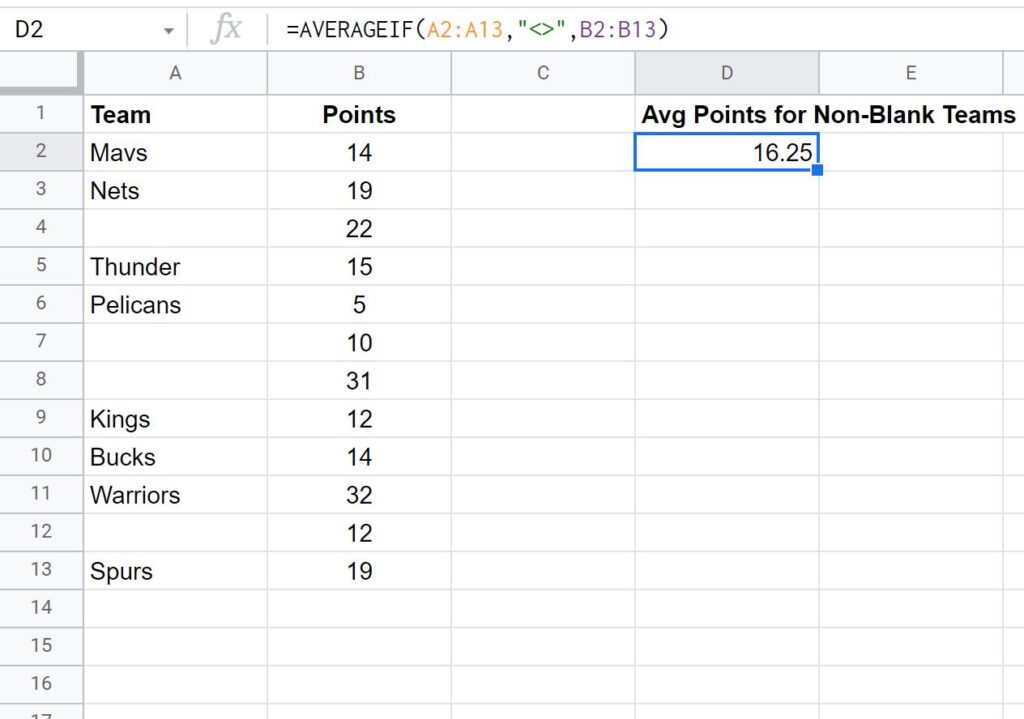The image size is (1024, 719).
Task: Select row 4 header
Action: click(41, 228)
